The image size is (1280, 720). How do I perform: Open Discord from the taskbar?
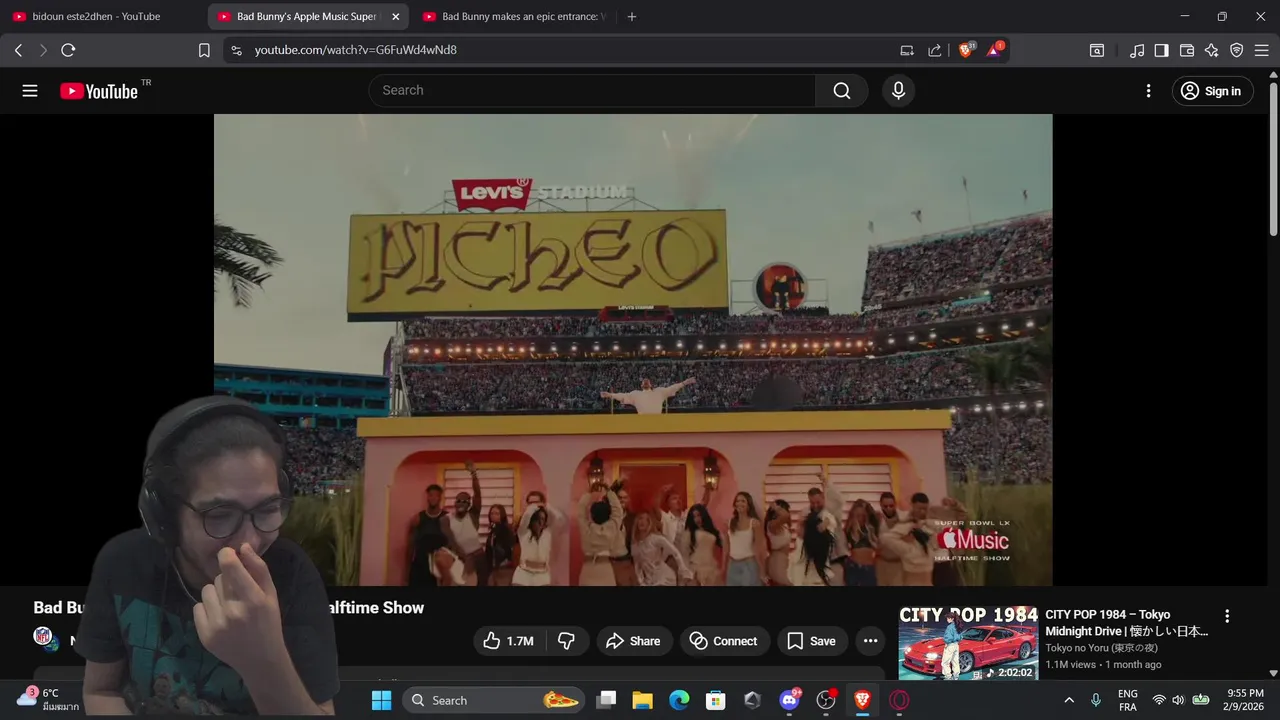[789, 700]
